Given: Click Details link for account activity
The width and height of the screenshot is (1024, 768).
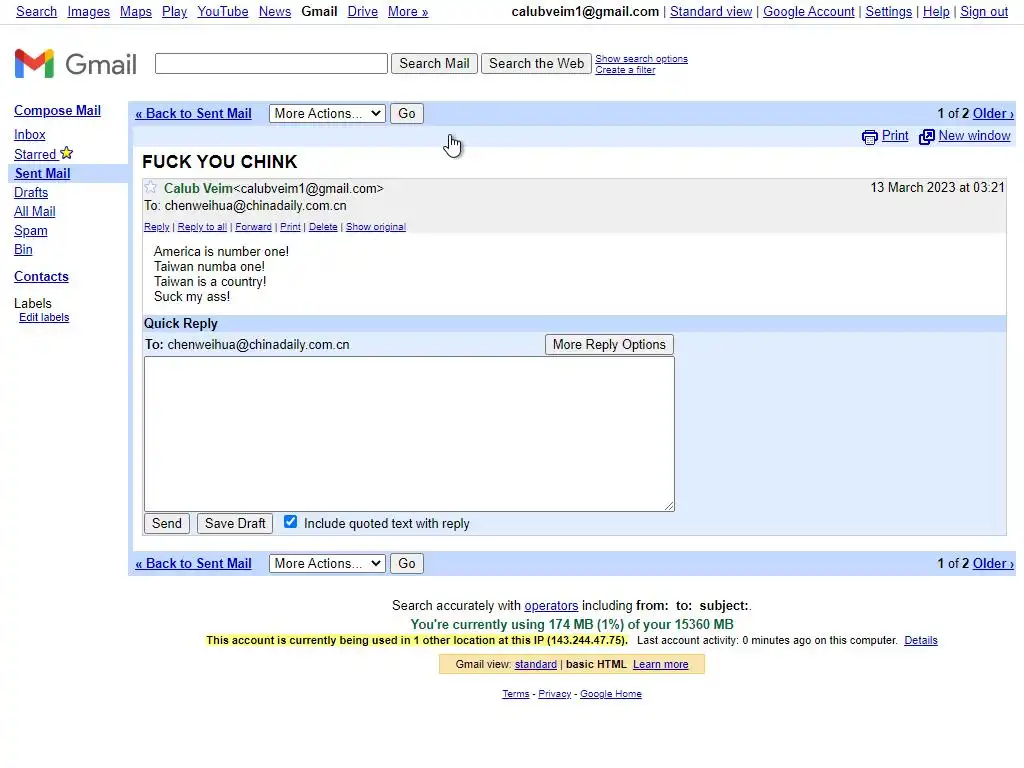Looking at the screenshot, I should (x=921, y=641).
